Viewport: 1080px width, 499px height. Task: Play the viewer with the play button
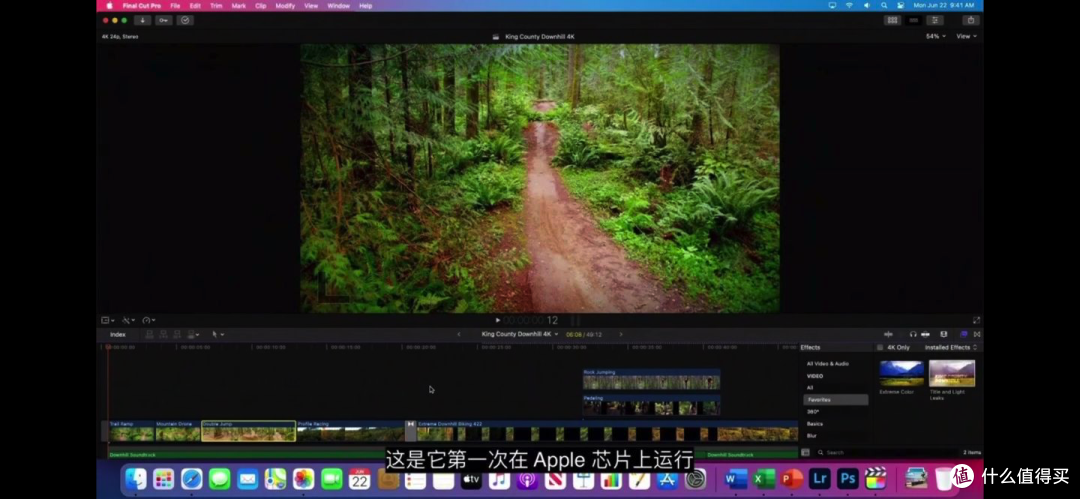[498, 320]
